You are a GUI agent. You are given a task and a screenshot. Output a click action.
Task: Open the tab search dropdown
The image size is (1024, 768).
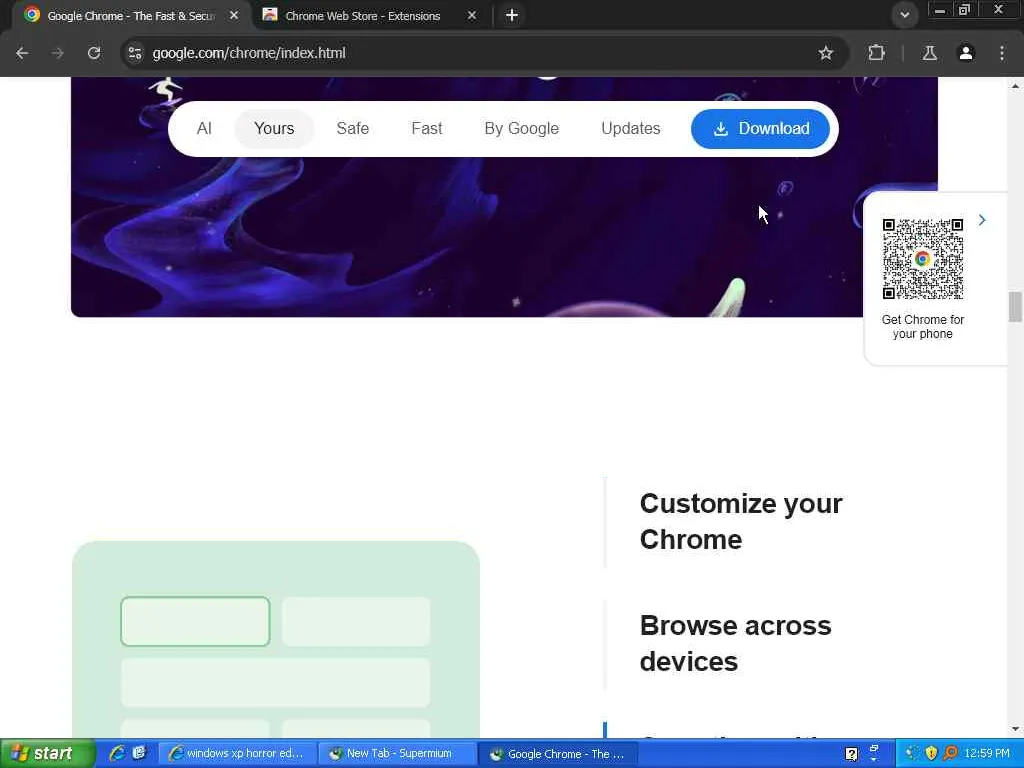click(904, 15)
